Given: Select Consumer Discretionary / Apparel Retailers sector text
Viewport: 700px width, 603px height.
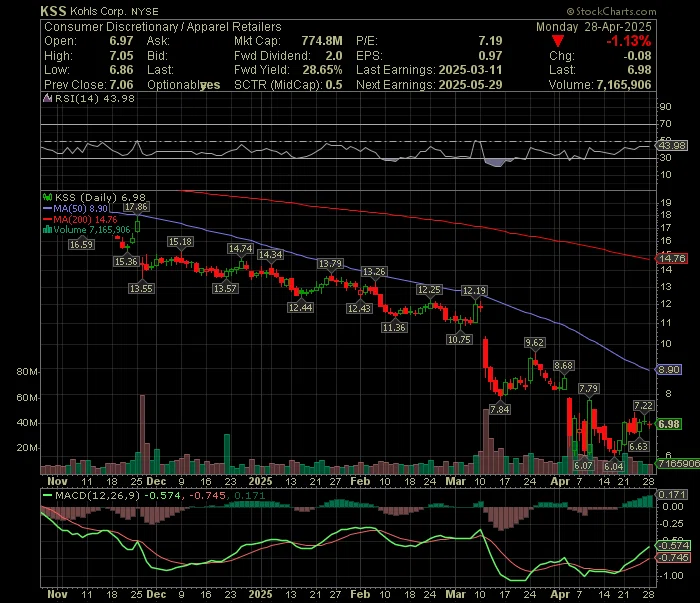Looking at the screenshot, I should (162, 27).
